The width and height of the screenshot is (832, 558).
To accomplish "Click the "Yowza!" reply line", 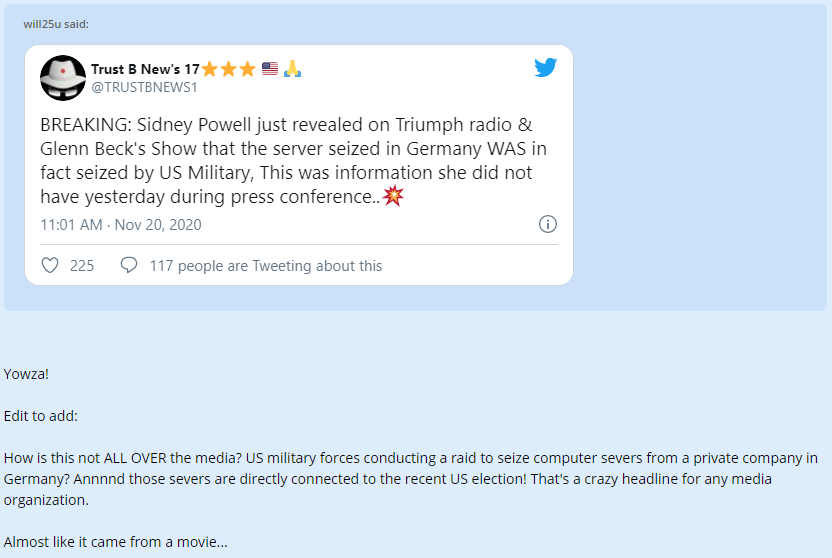I will 26,374.
